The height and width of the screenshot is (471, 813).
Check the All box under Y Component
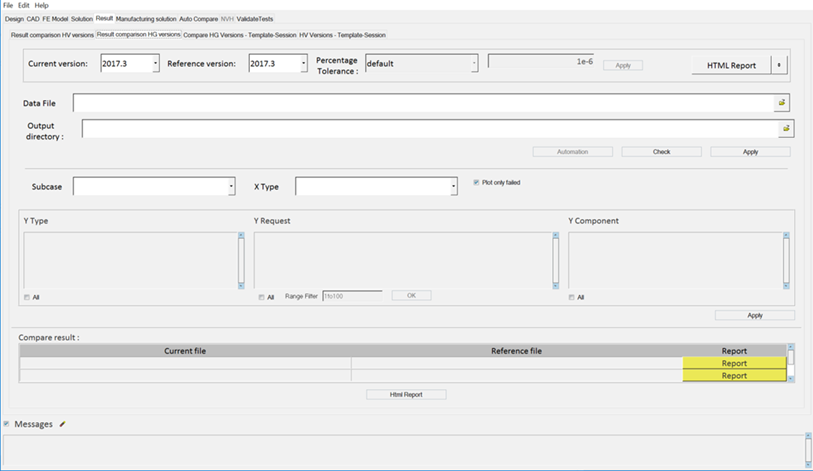(x=572, y=297)
